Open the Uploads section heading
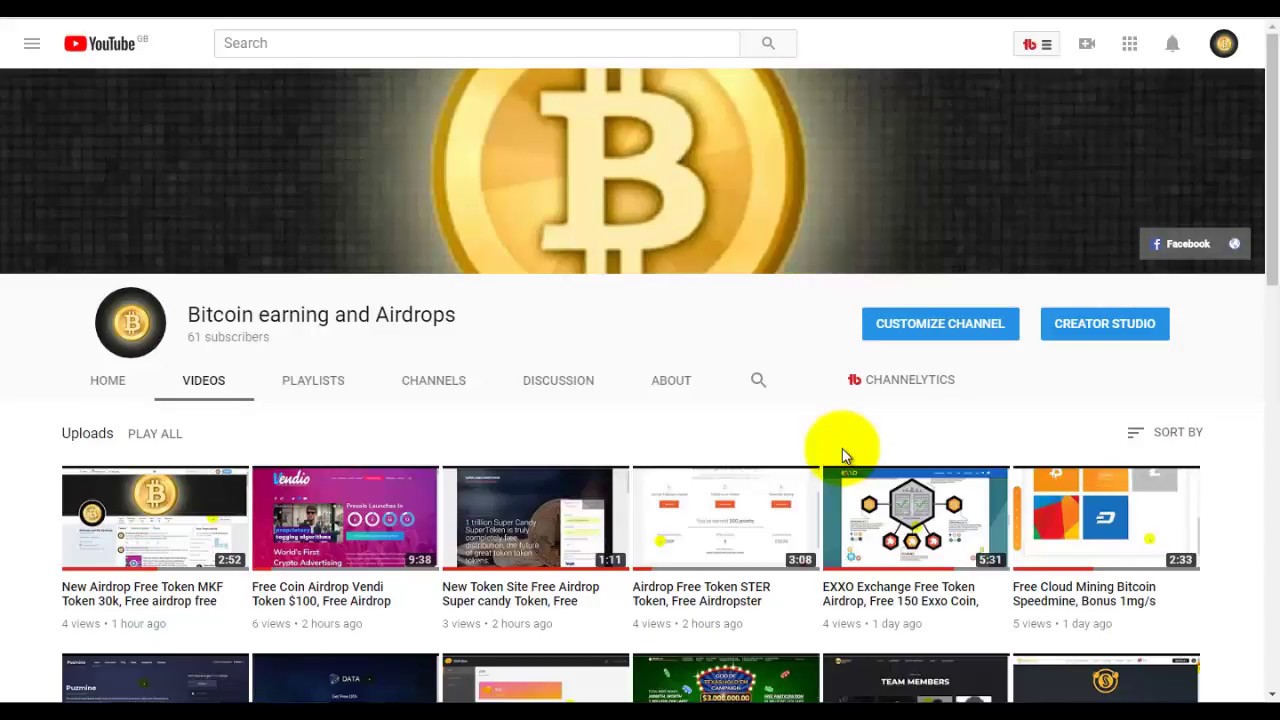Screen dimensions: 1280x720 tap(87, 433)
